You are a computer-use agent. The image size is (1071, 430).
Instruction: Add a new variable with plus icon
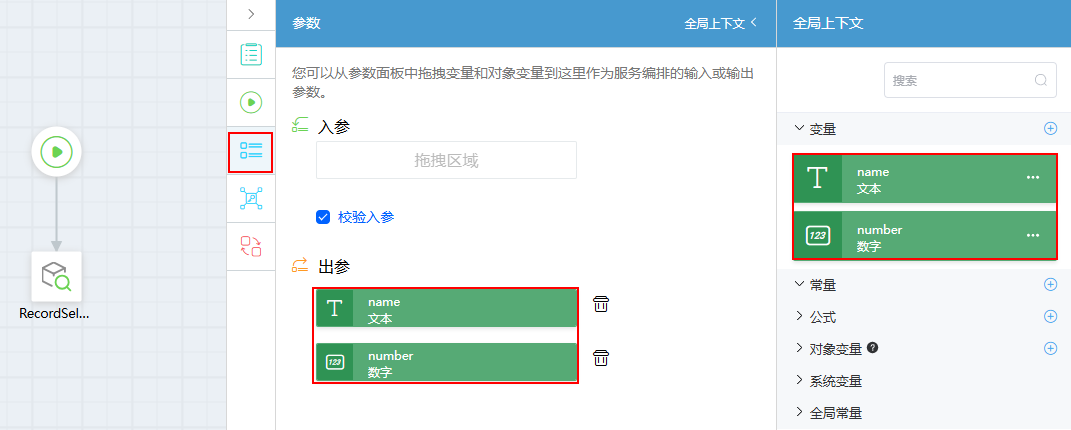[1051, 128]
